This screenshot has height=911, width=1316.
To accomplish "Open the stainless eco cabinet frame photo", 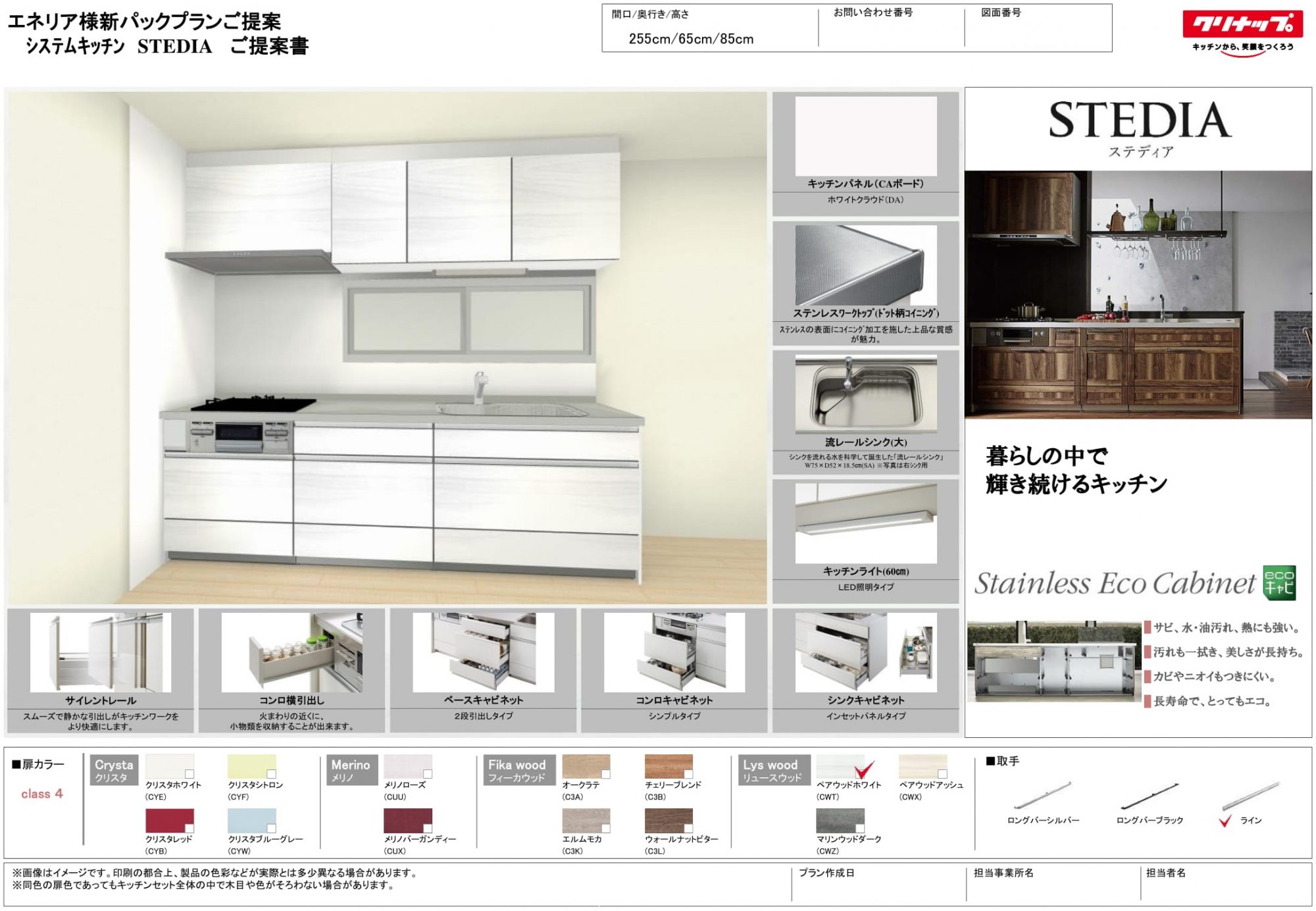I will click(1054, 662).
